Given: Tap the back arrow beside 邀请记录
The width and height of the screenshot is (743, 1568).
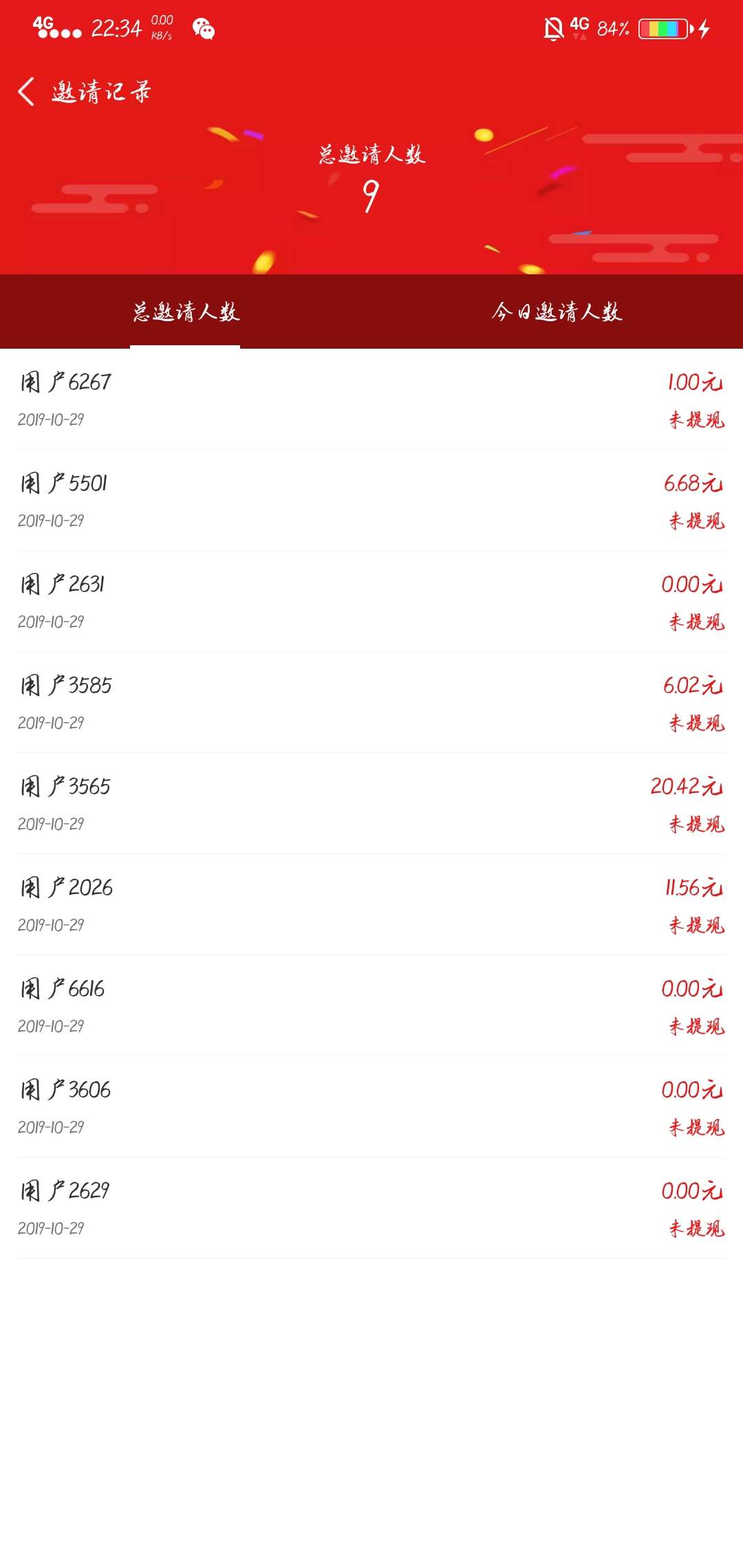Looking at the screenshot, I should pos(26,91).
